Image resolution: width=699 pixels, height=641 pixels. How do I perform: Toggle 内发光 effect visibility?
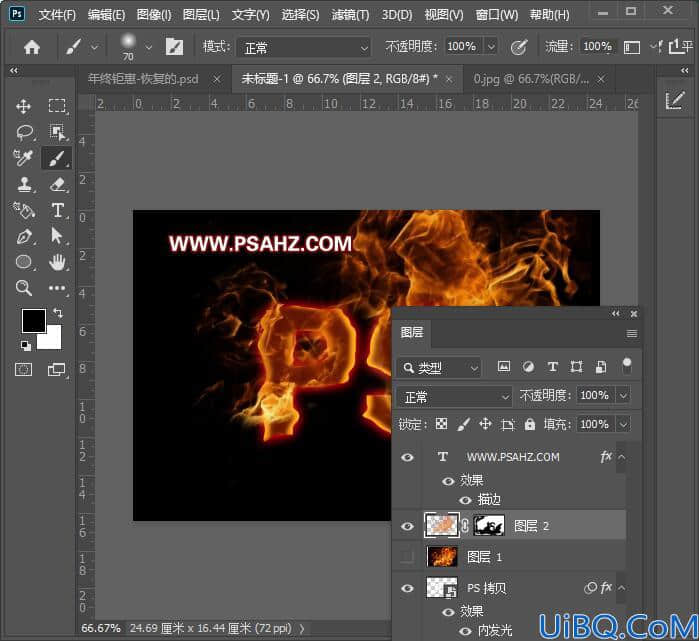pyautogui.click(x=465, y=631)
